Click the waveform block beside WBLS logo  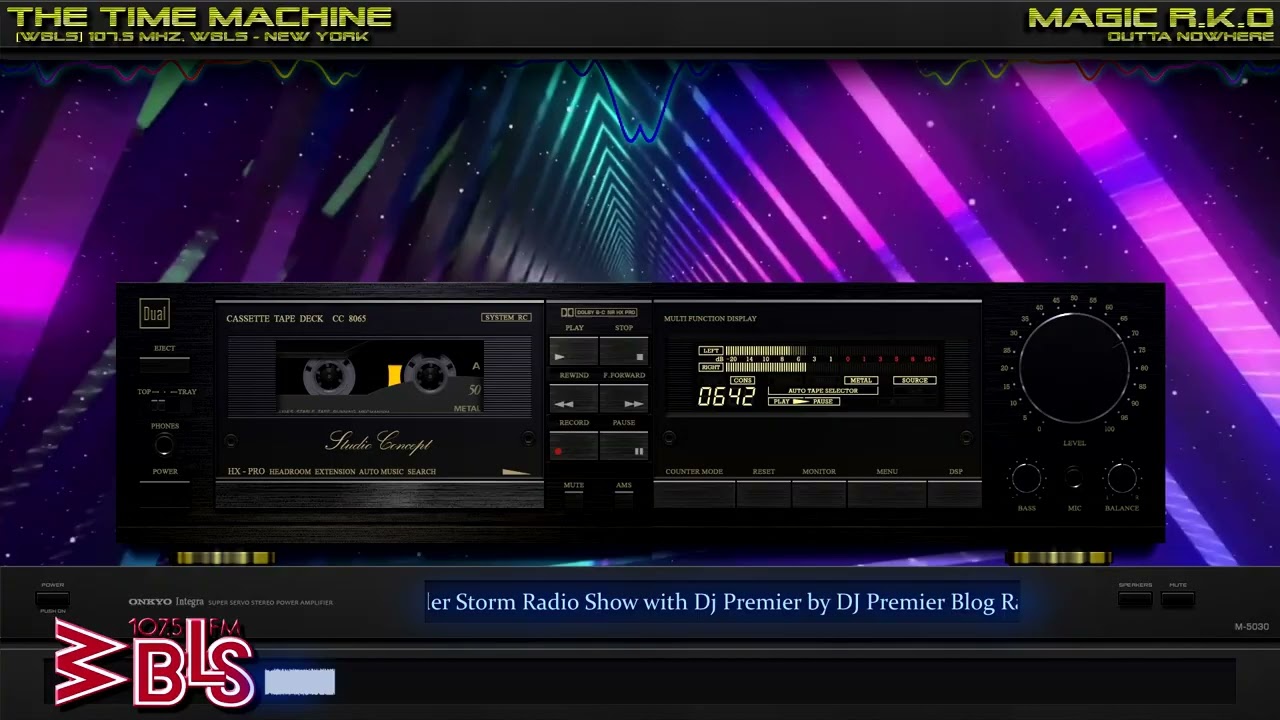click(x=300, y=682)
